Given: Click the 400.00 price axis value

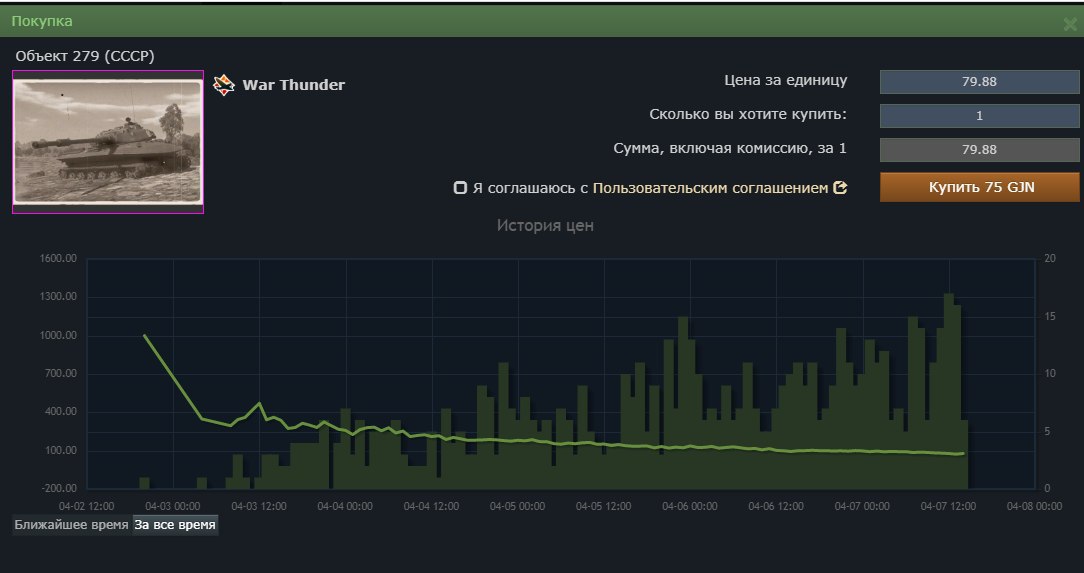Looking at the screenshot, I should pyautogui.click(x=59, y=411).
